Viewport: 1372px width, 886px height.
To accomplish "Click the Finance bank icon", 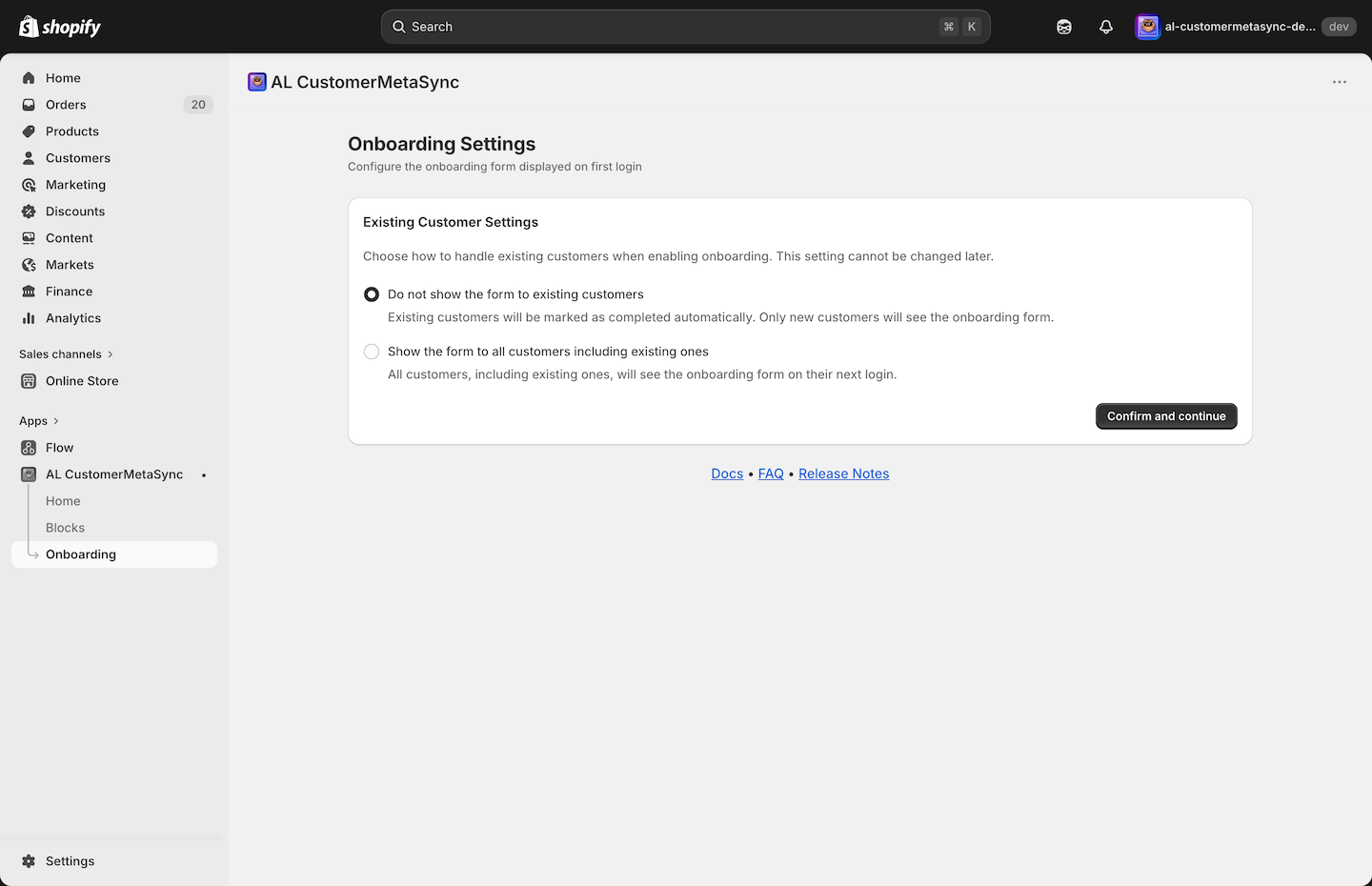I will tap(29, 292).
